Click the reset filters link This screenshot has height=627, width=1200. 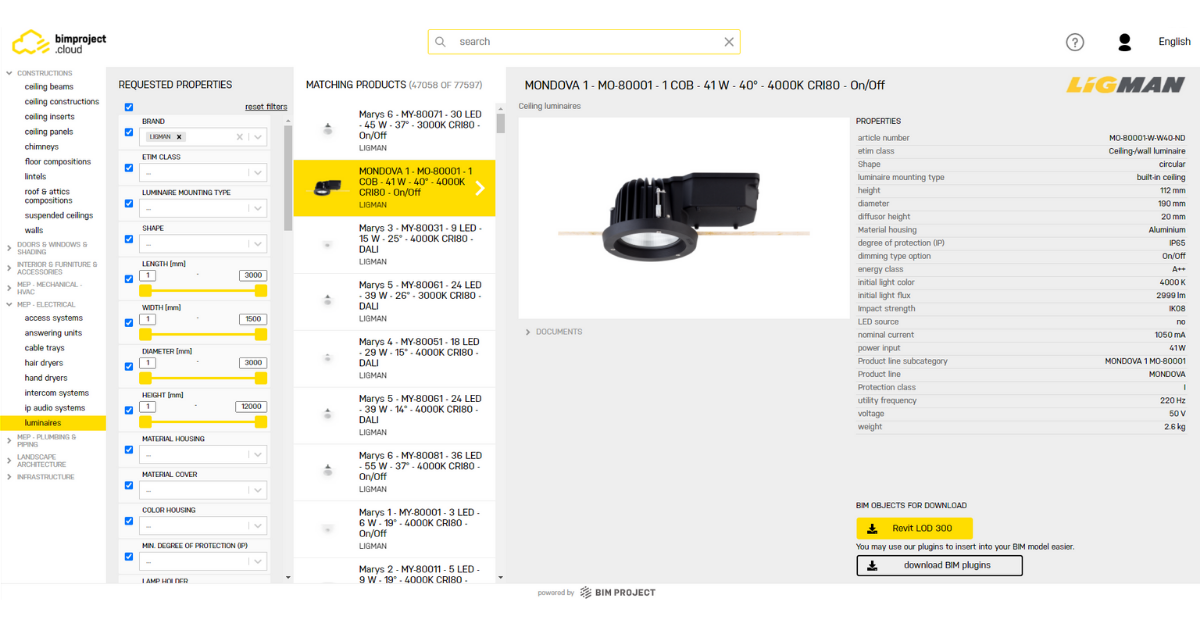point(266,107)
